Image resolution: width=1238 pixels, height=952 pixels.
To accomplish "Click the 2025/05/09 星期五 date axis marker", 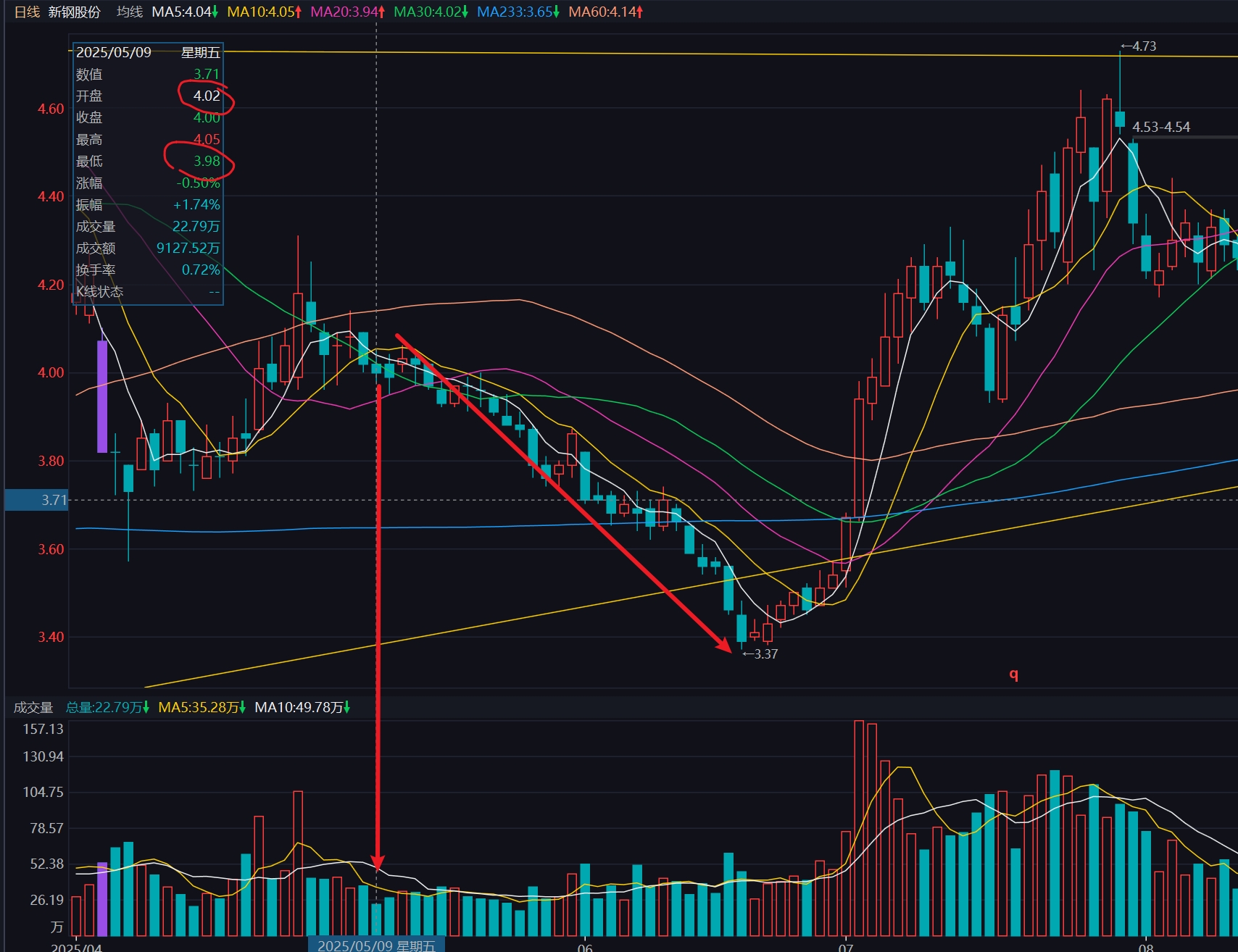I will pos(376,945).
